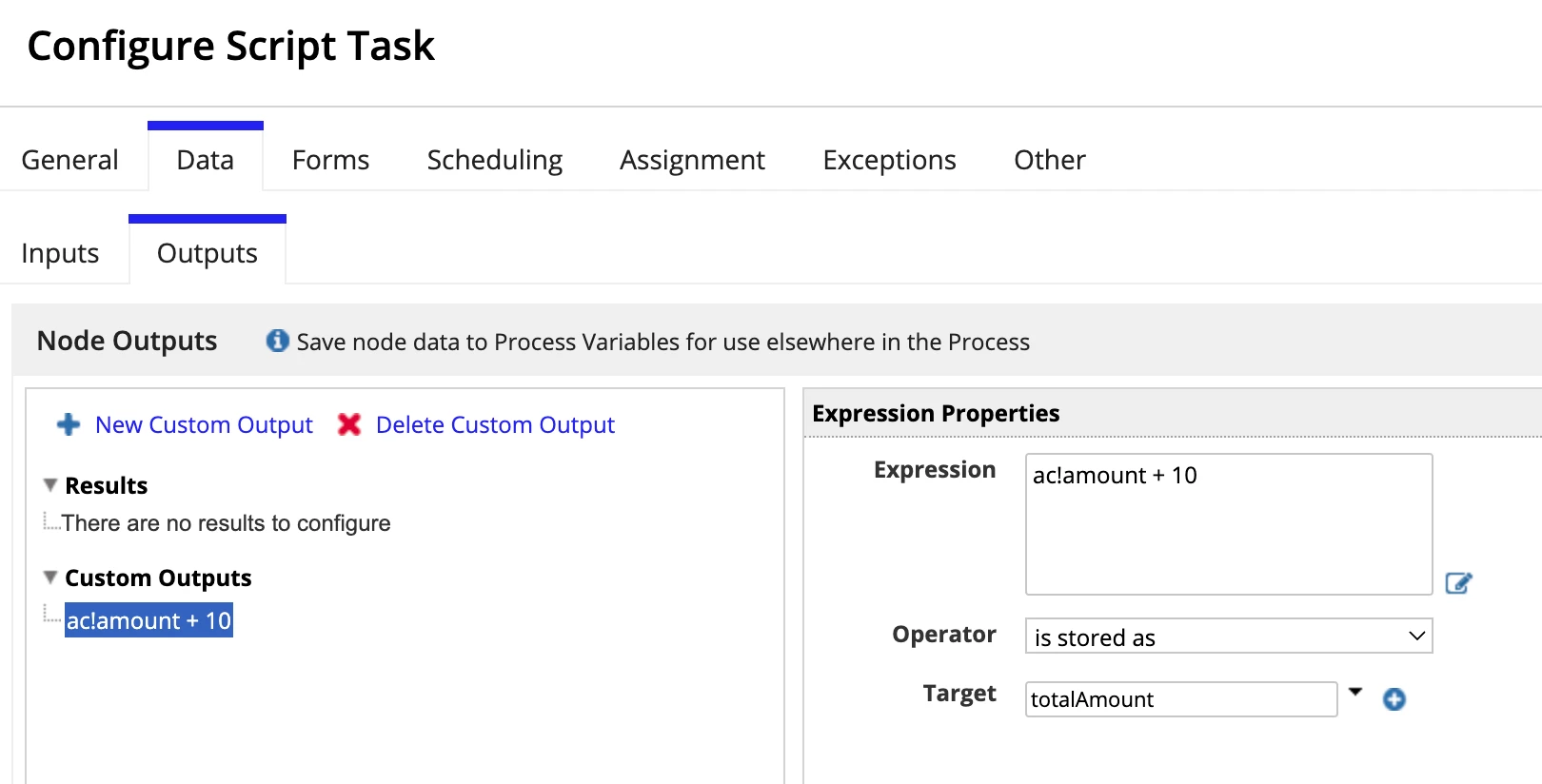The image size is (1542, 784).
Task: Switch to the Forms tab
Action: 330,160
